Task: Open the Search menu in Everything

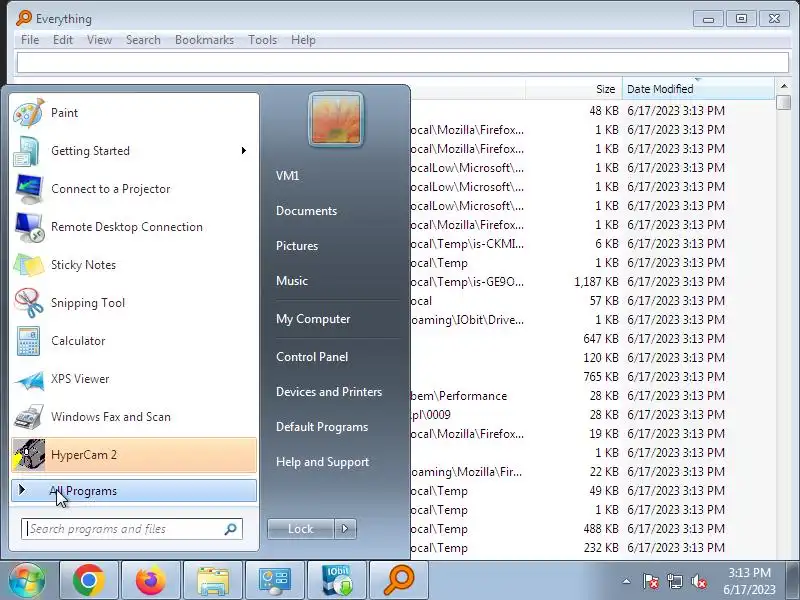Action: (143, 40)
